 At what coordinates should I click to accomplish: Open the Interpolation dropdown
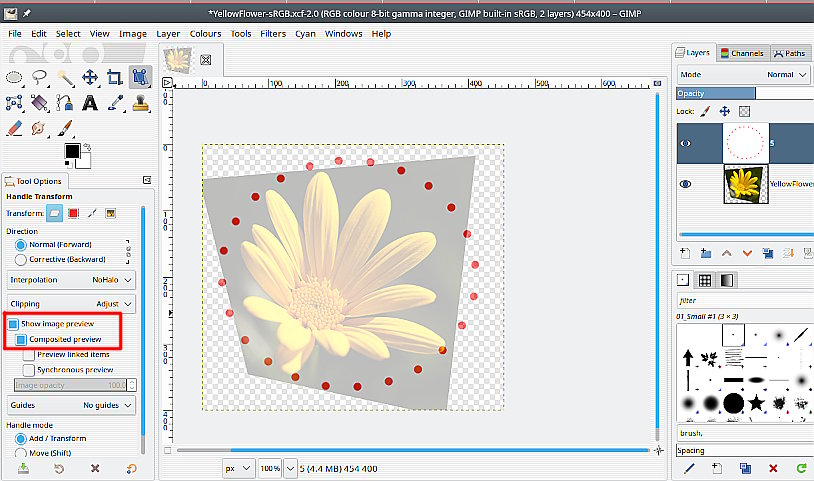[71, 280]
